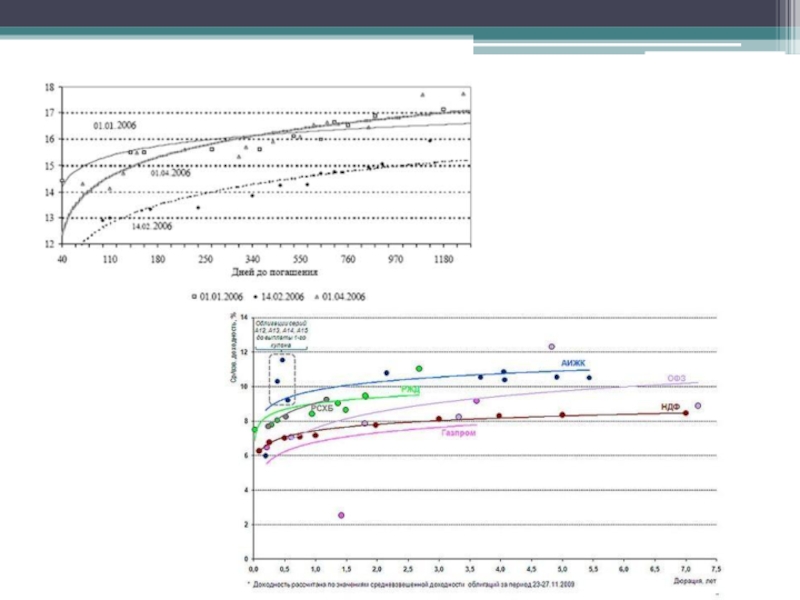Viewport: 800px width, 600px height.
Task: Select the purple data point right of НДФ label
Action: pyautogui.click(x=698, y=406)
